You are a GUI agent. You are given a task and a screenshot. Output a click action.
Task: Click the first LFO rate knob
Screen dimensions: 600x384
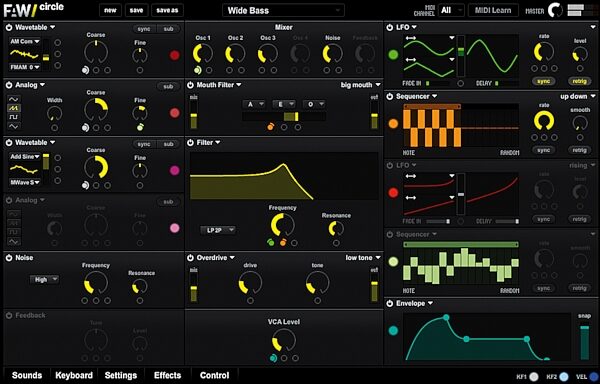(544, 52)
